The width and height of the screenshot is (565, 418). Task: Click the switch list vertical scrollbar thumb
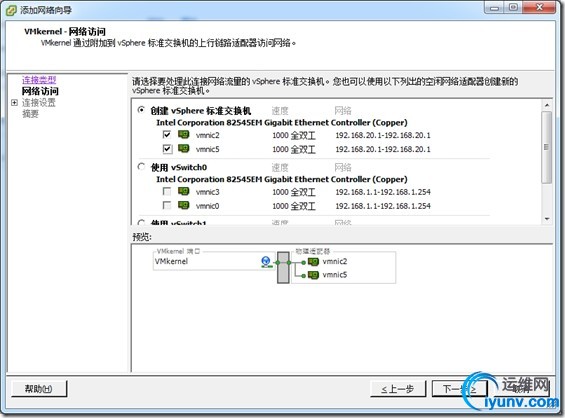point(547,147)
